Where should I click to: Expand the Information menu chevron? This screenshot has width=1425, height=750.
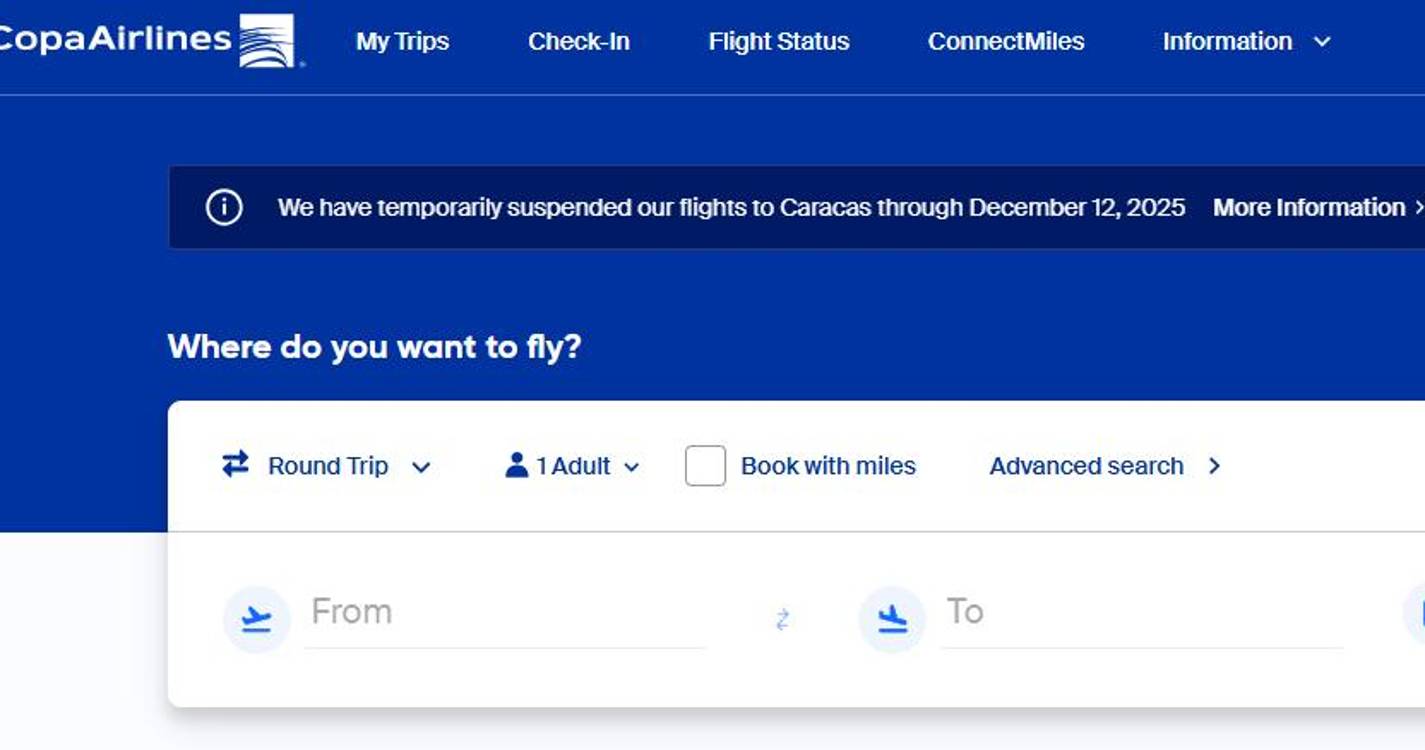1322,42
